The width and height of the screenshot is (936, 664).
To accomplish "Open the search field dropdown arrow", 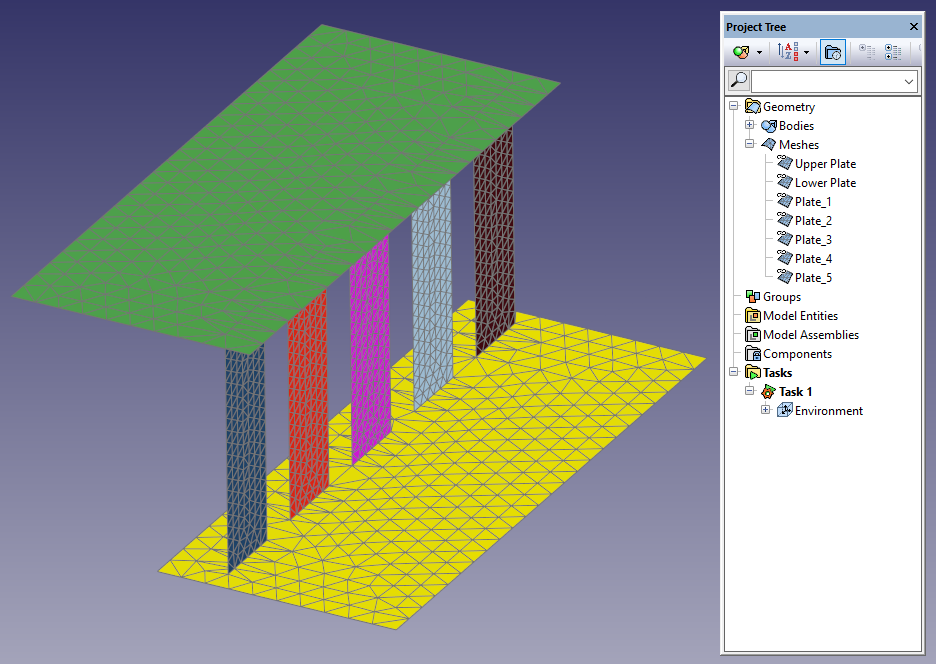I will click(x=908, y=81).
